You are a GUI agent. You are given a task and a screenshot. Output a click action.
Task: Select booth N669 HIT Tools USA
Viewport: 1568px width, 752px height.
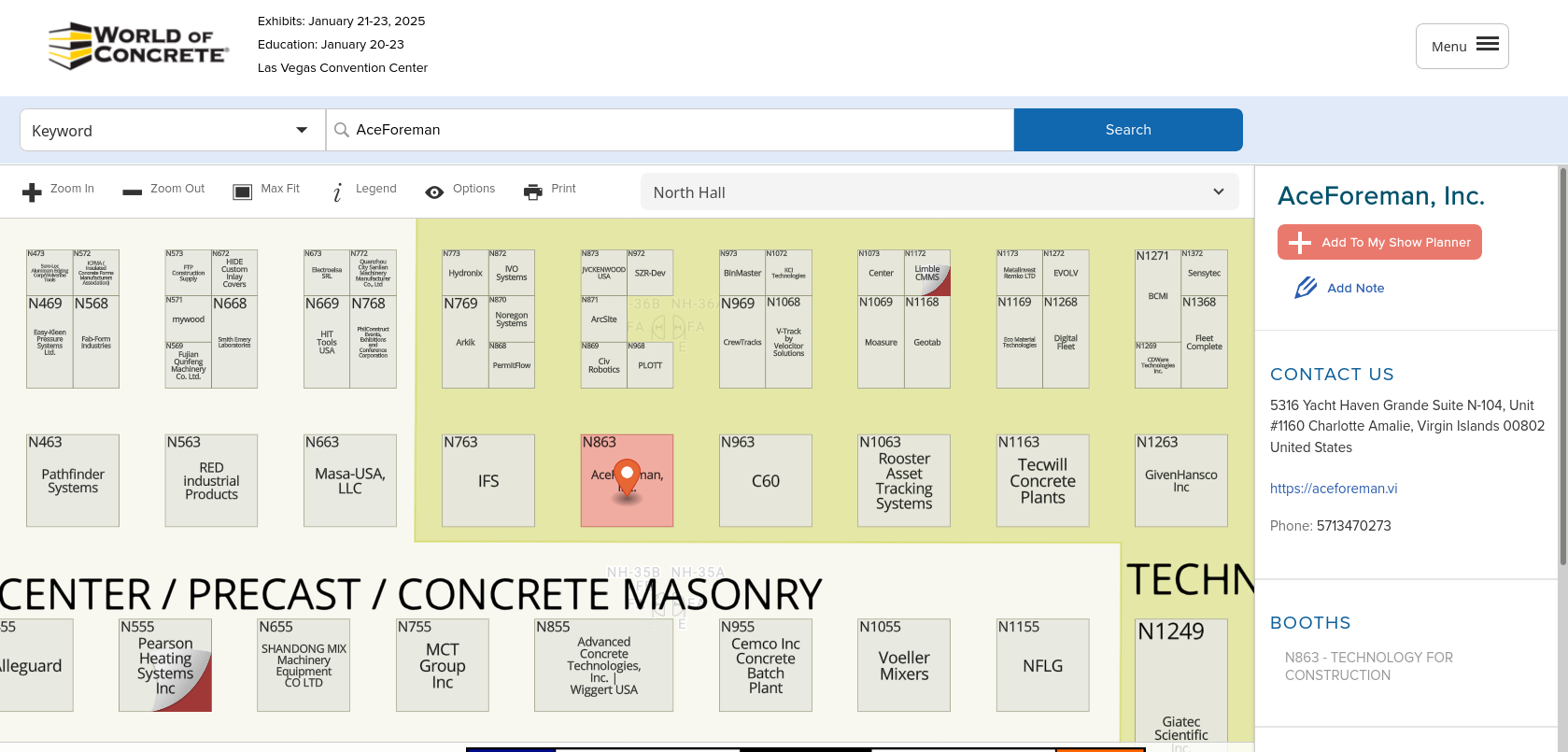tap(327, 342)
